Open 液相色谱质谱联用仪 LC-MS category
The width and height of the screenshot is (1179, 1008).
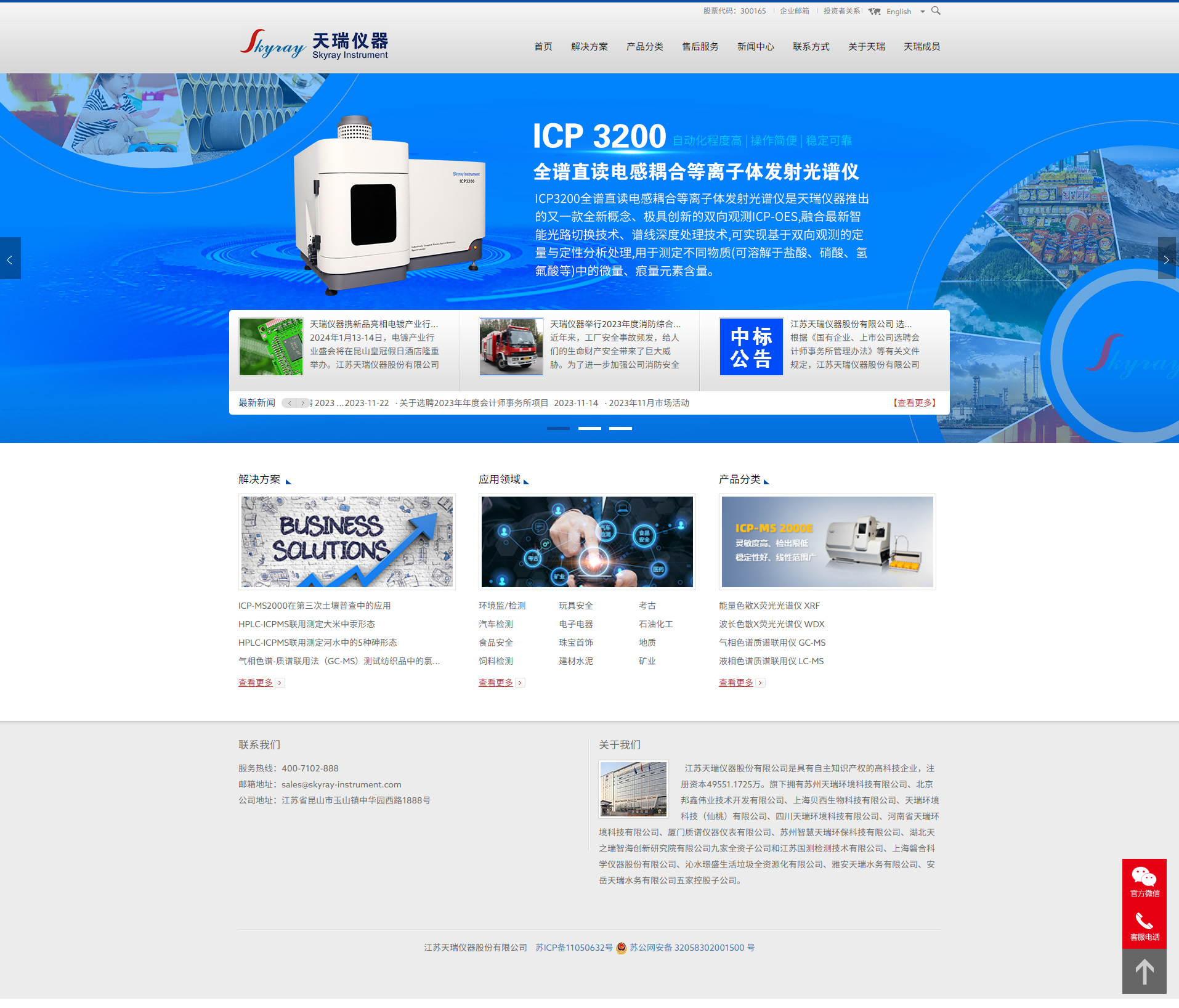771,662
